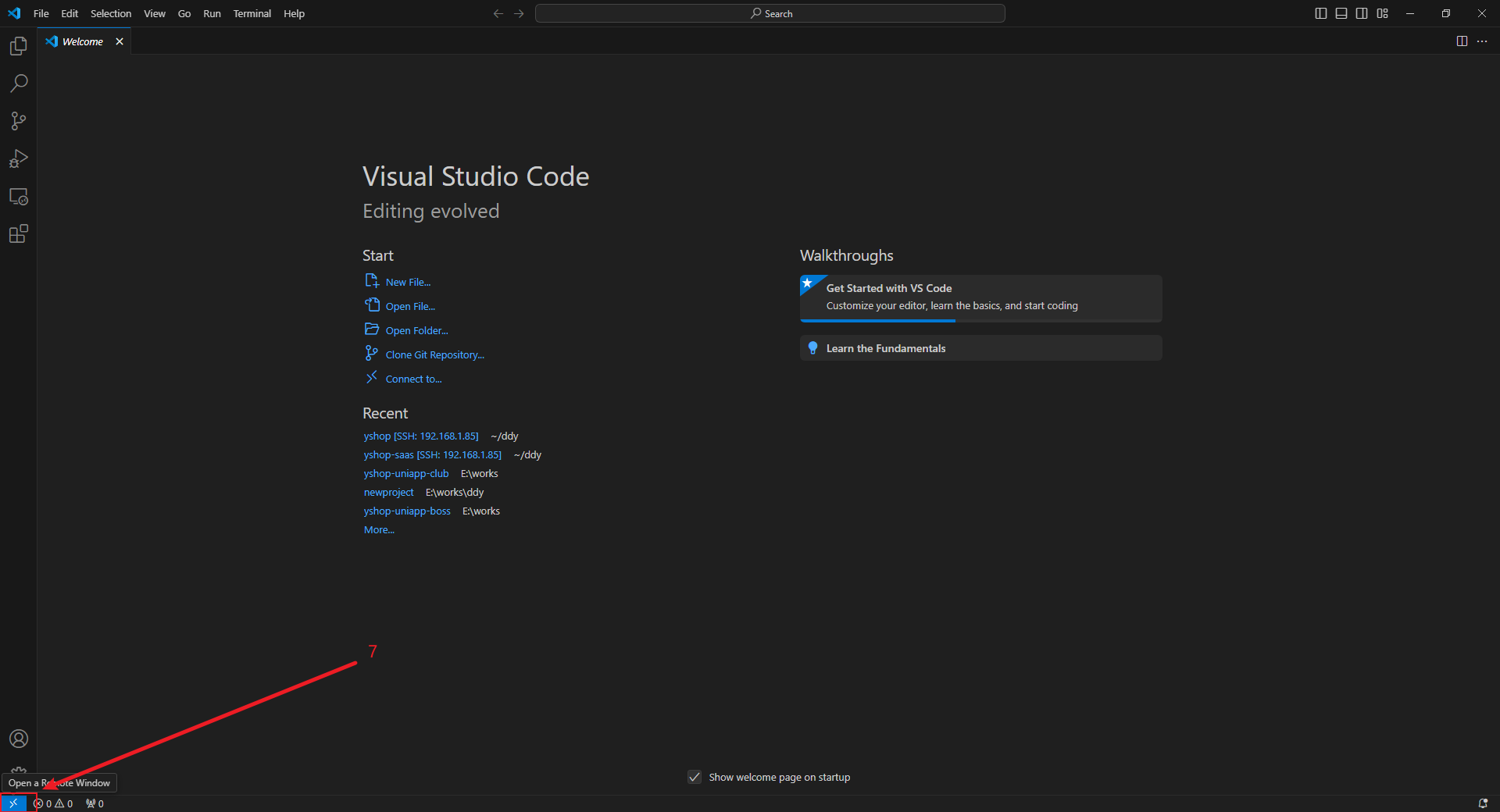The width and height of the screenshot is (1500, 812).
Task: Open Get Started with VS Code walkthrough
Action: 981,298
